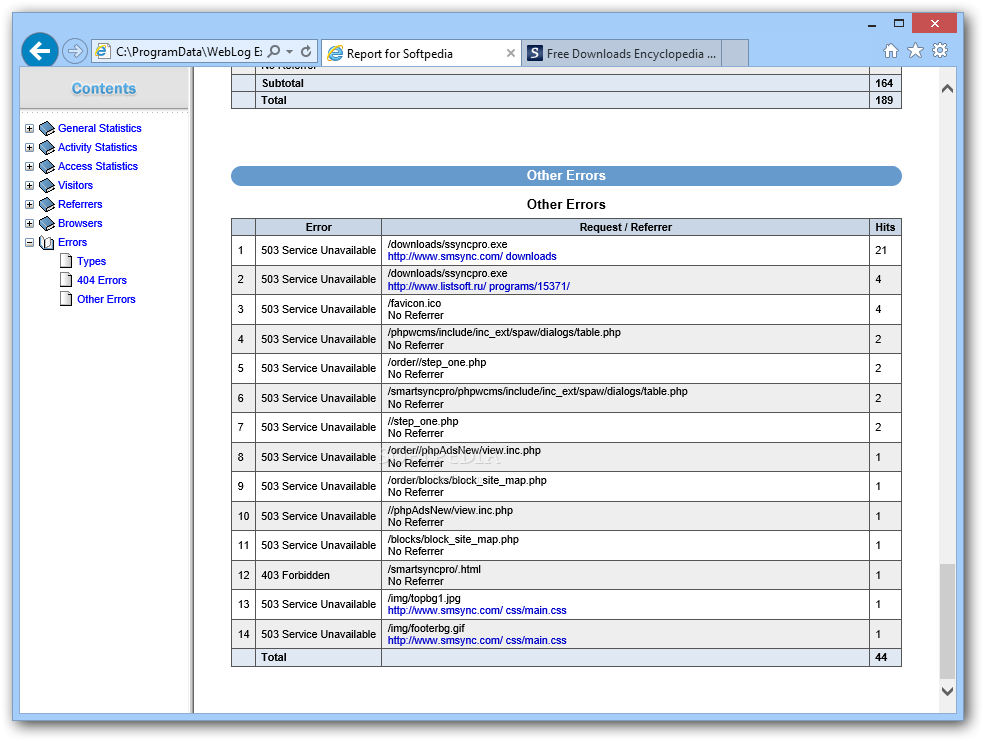Click the Visitors book icon
Viewport: 984px width, 741px height.
[x=47, y=186]
